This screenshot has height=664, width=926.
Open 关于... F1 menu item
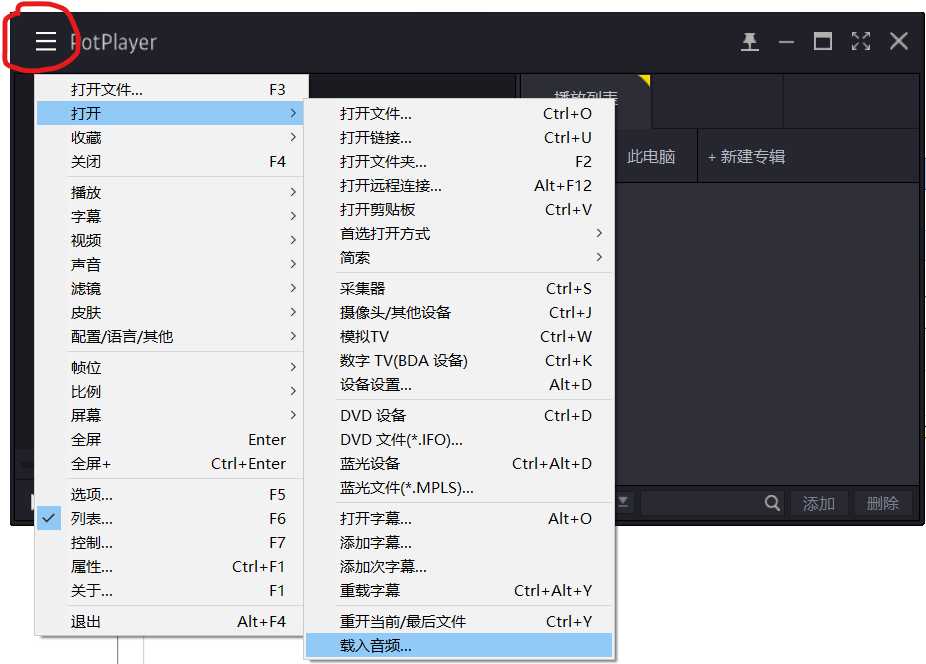(170, 591)
